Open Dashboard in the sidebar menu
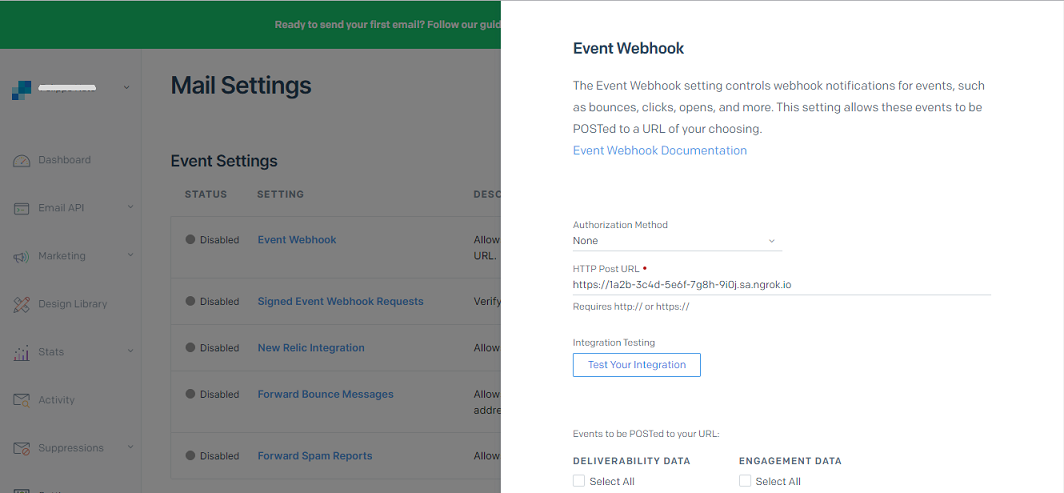1064x493 pixels. [64, 160]
